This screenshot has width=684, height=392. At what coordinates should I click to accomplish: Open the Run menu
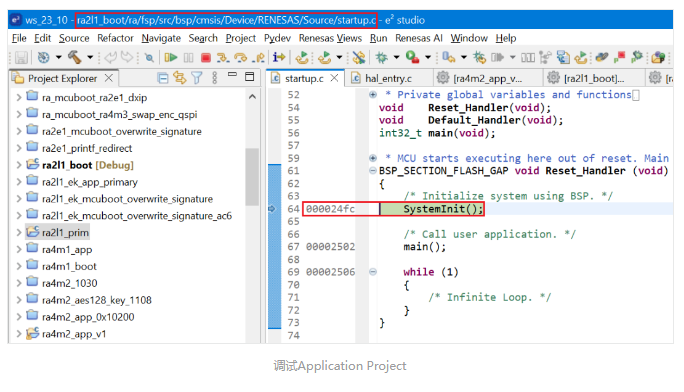coord(378,38)
